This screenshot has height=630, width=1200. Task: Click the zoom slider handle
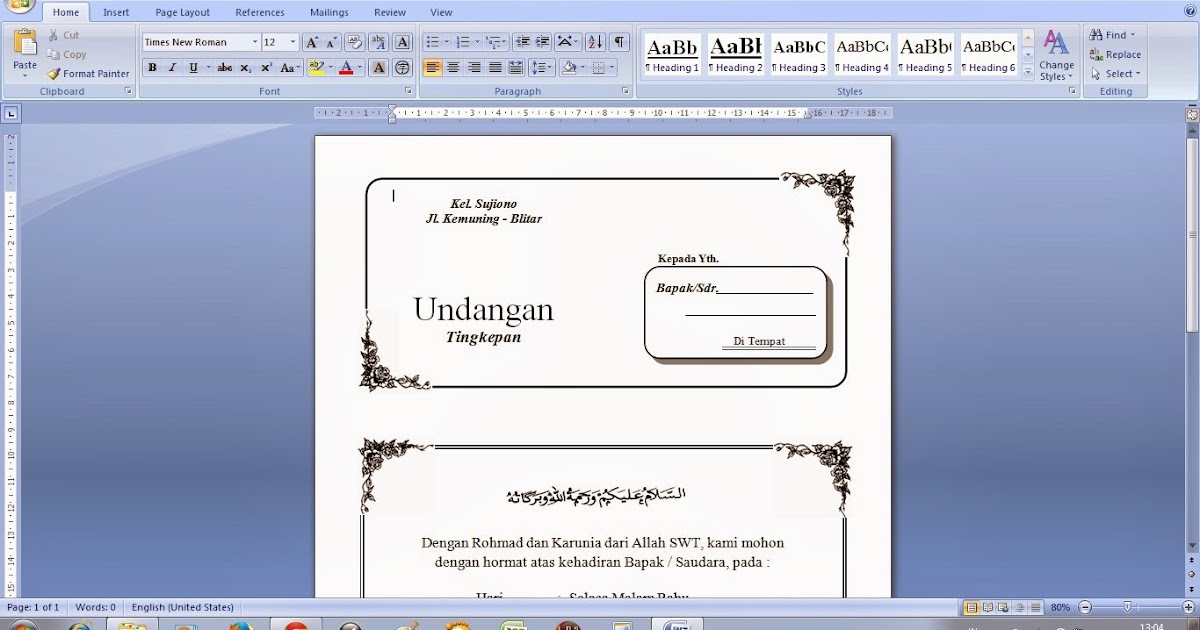(1127, 607)
